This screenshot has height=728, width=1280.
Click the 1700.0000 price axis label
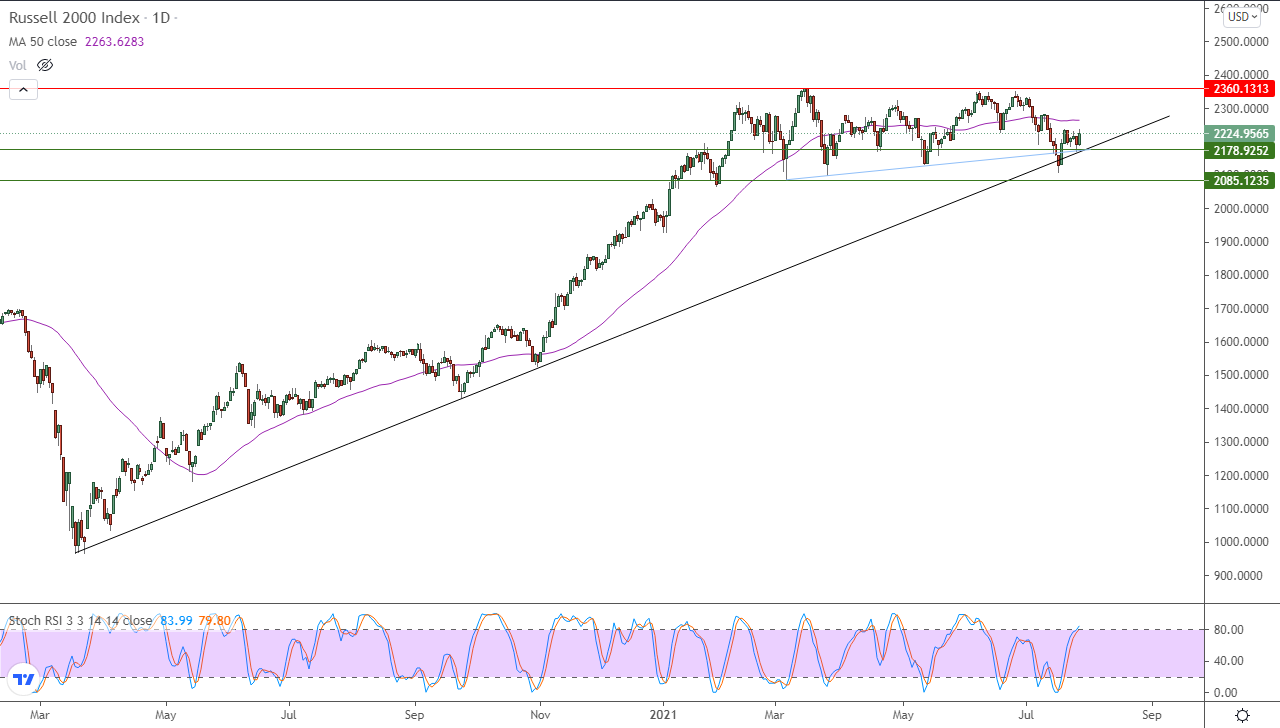point(1241,309)
